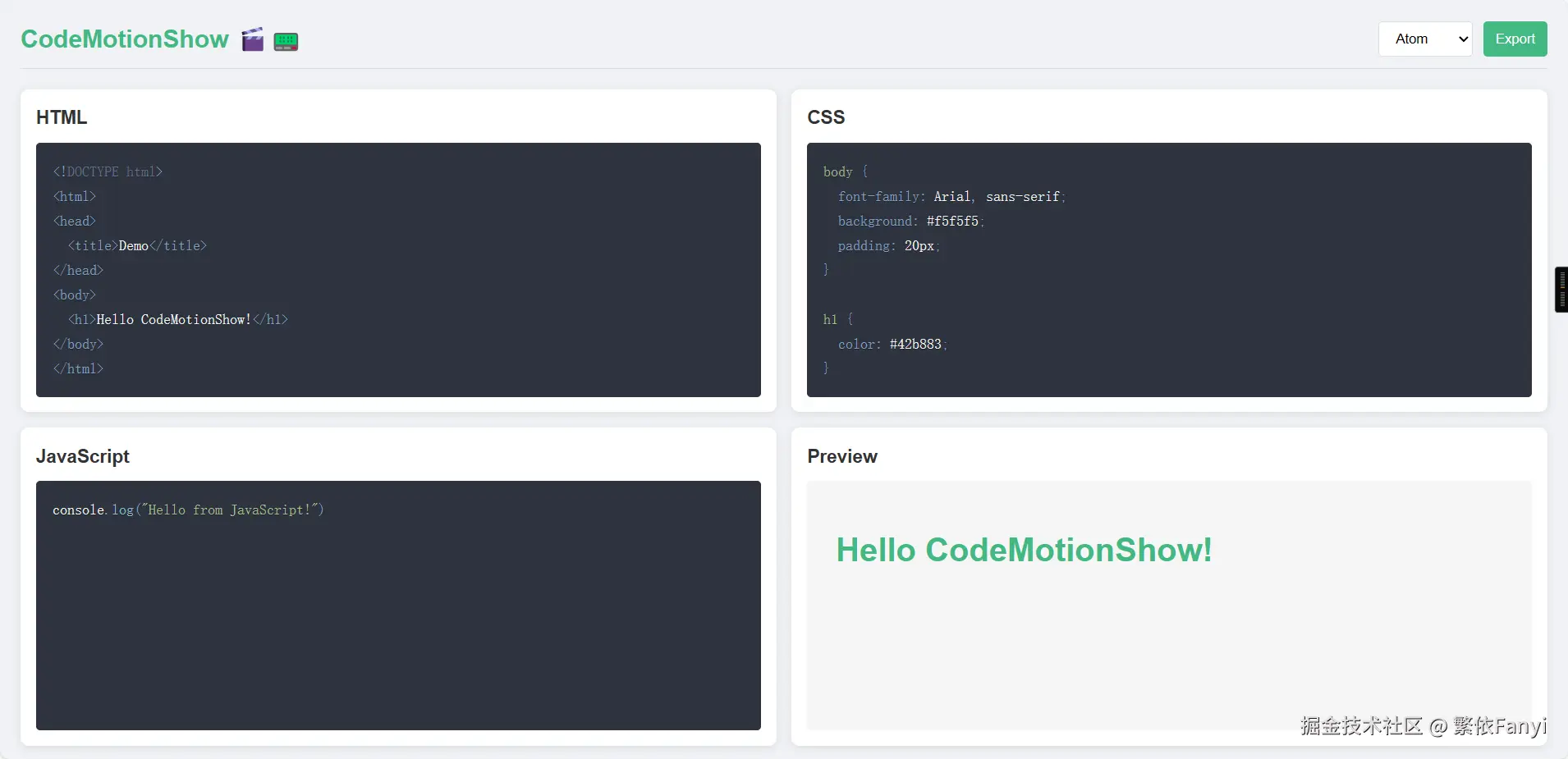Click the green pager icon in header
Screen dimensions: 1568x759
coord(286,41)
